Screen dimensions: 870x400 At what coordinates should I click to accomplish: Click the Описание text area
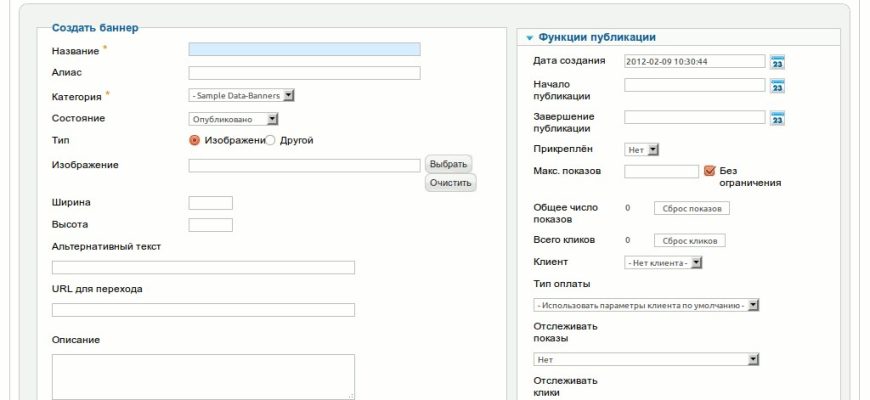tap(203, 377)
